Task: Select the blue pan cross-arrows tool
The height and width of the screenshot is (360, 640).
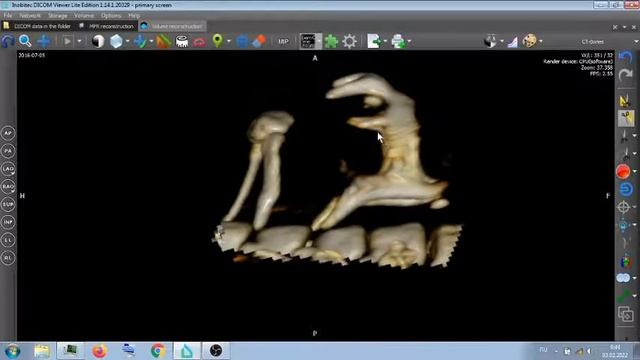Action: 44,41
